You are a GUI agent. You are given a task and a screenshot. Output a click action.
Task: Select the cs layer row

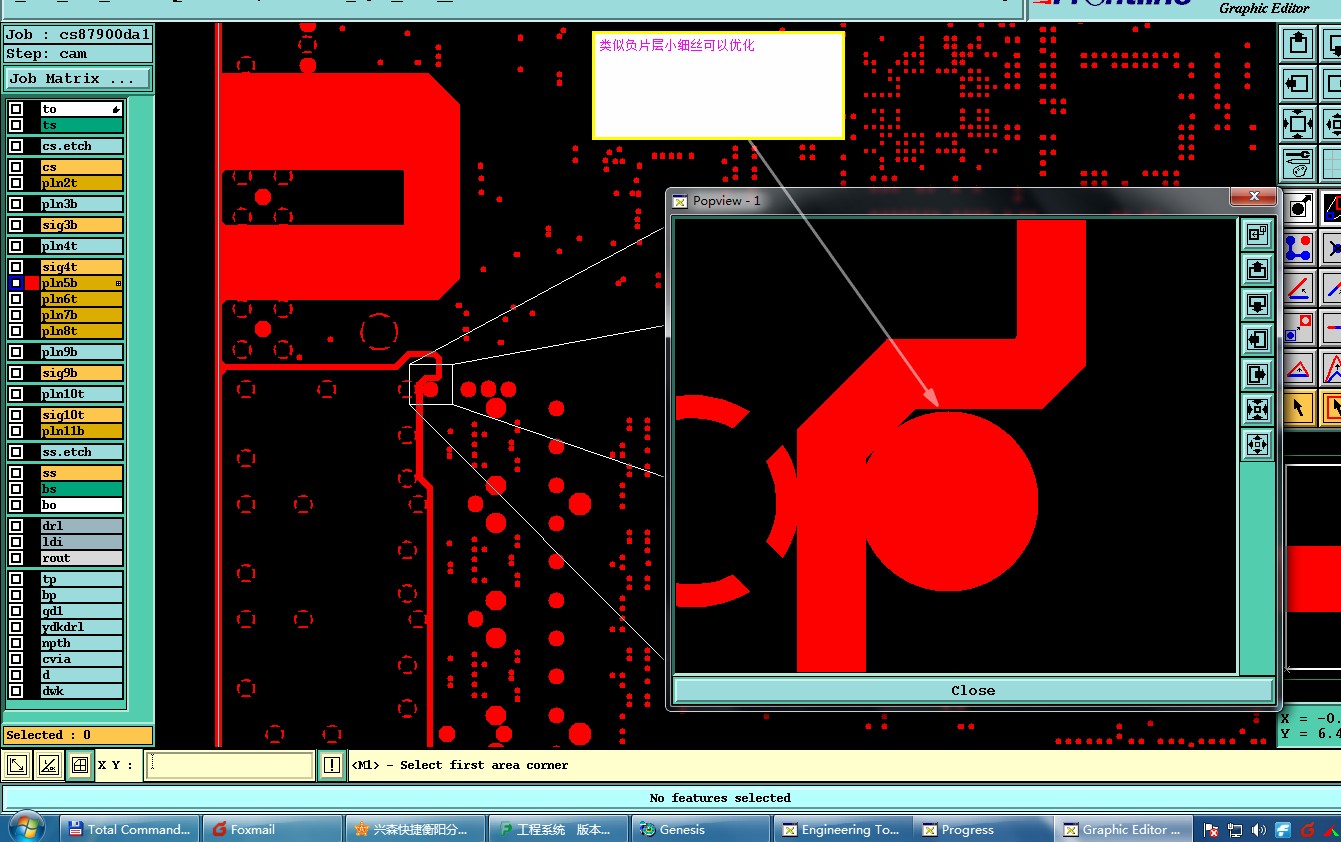coord(82,167)
